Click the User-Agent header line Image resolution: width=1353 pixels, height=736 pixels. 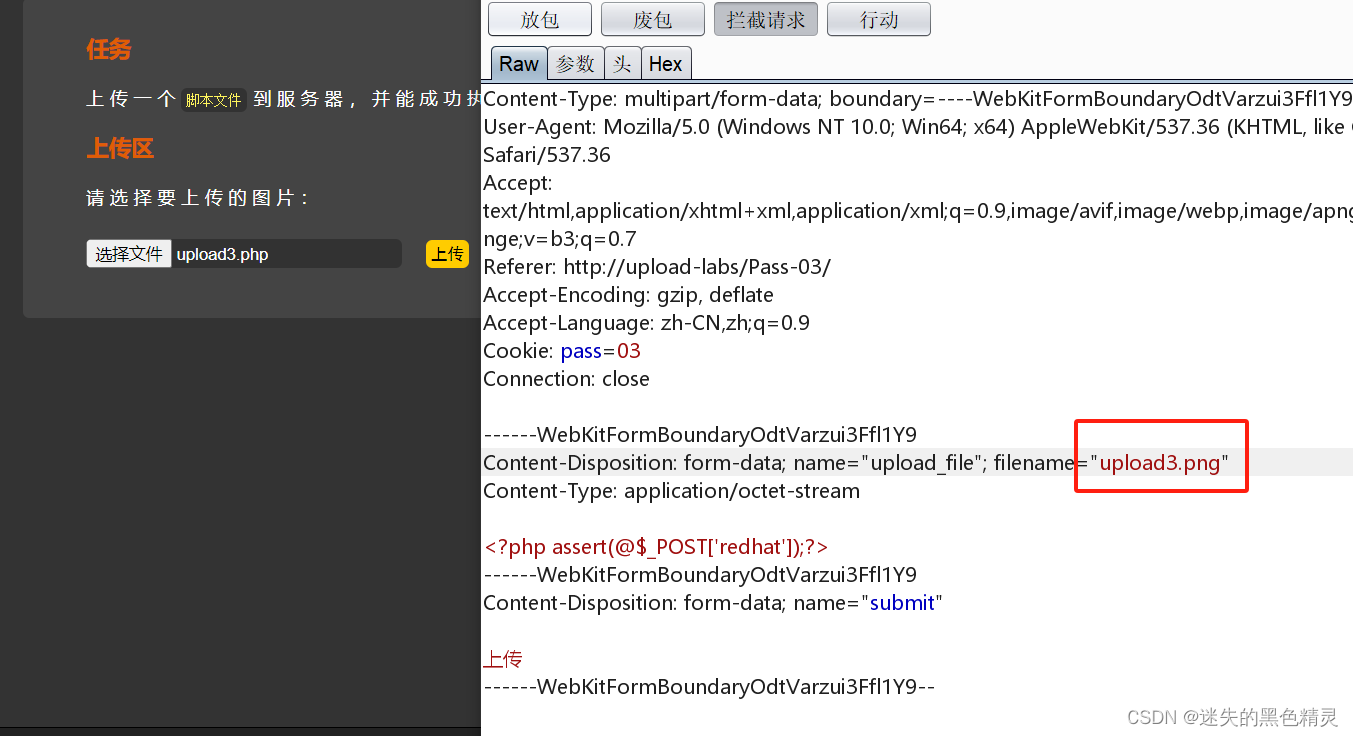pyautogui.click(x=918, y=127)
